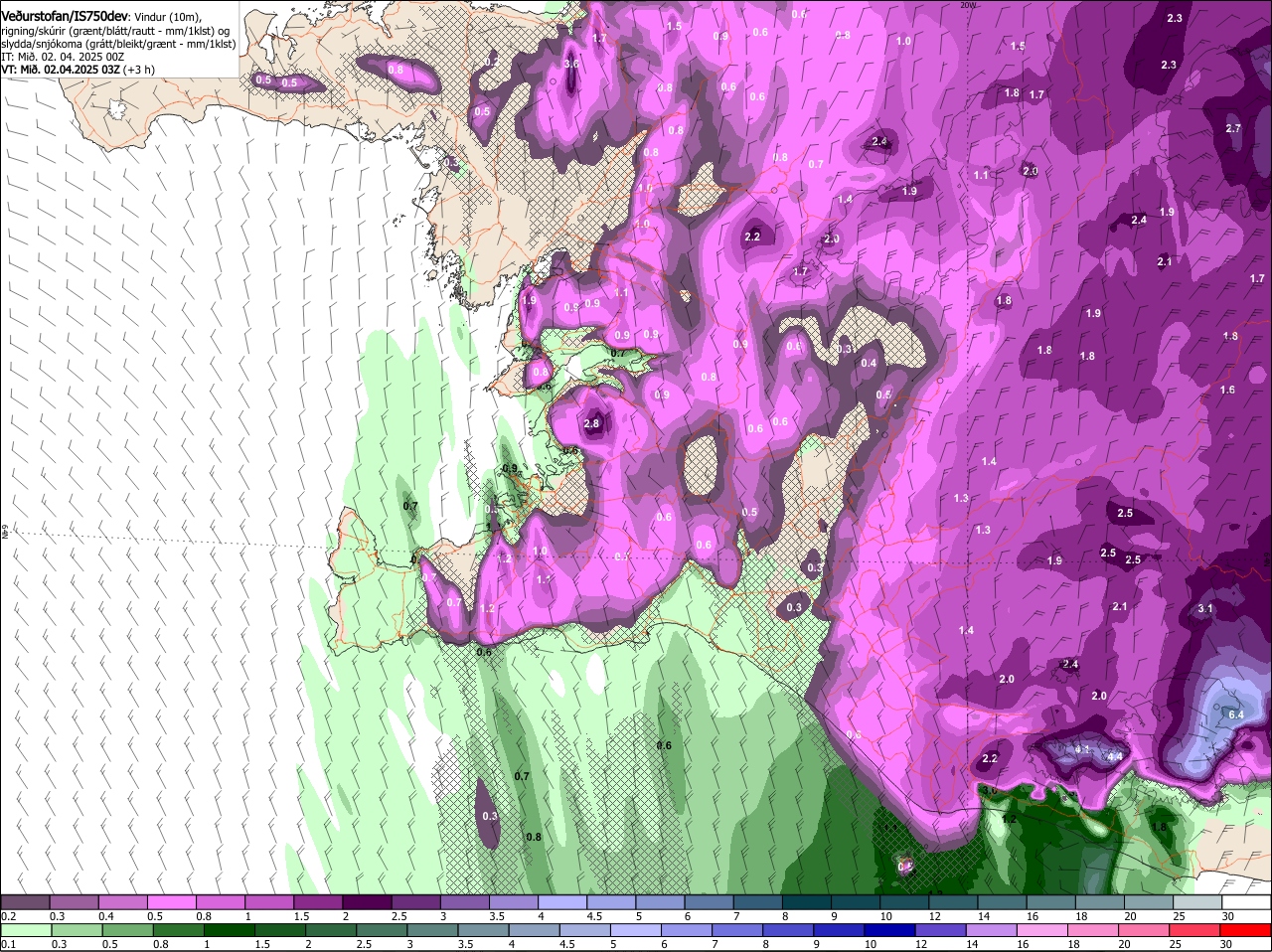Click the 4.4 value on the map
Image resolution: width=1272 pixels, height=952 pixels.
[x=1115, y=756]
